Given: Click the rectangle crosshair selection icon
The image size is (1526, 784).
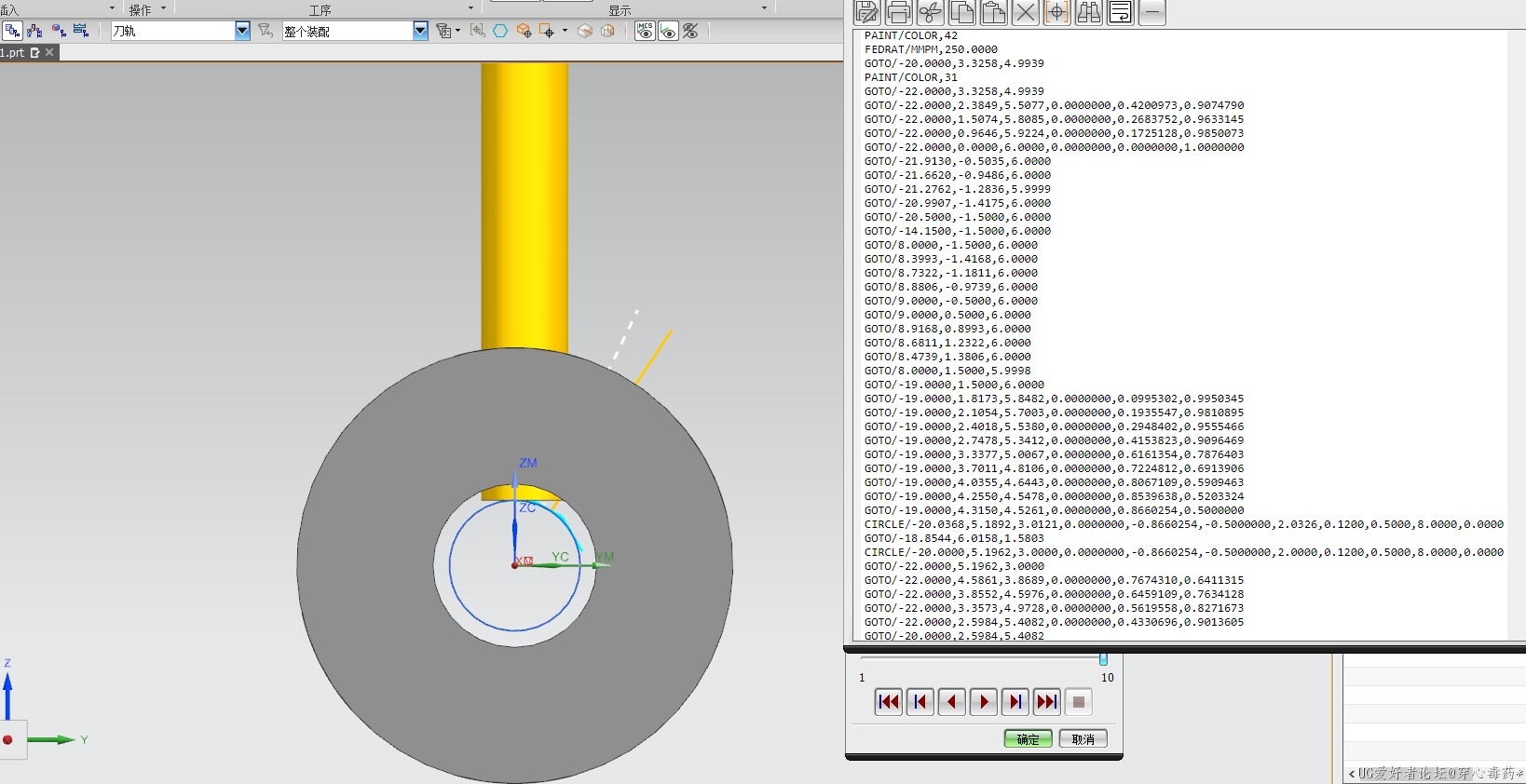Looking at the screenshot, I should point(547,31).
